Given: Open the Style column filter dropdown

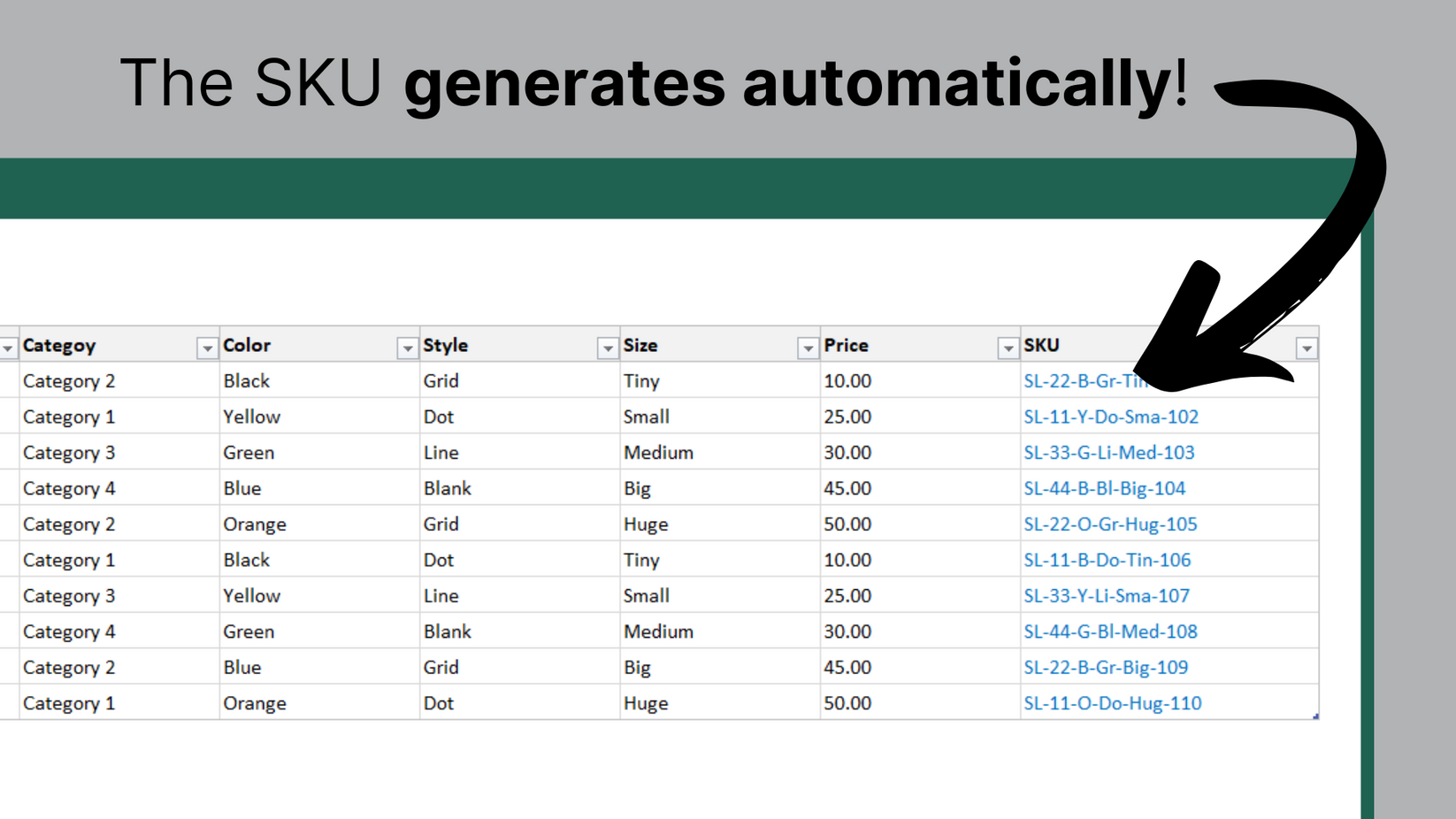Looking at the screenshot, I should pyautogui.click(x=608, y=346).
